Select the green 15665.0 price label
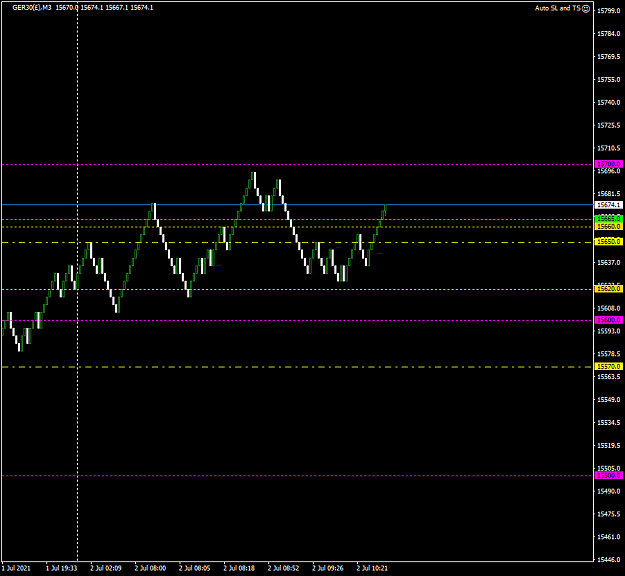 click(609, 219)
